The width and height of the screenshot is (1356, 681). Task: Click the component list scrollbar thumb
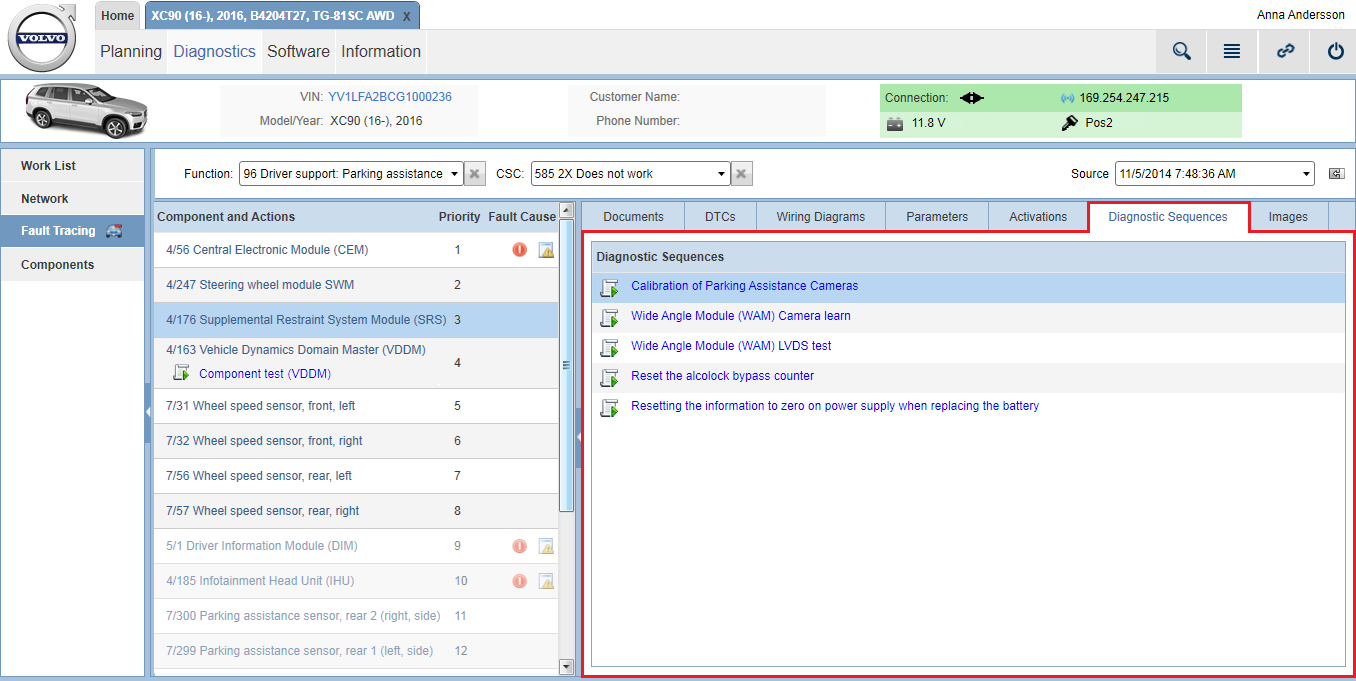pos(566,365)
